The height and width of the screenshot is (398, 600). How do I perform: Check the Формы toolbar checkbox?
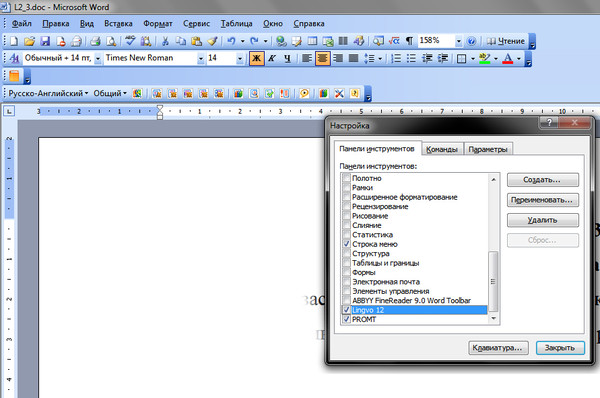pos(347,272)
